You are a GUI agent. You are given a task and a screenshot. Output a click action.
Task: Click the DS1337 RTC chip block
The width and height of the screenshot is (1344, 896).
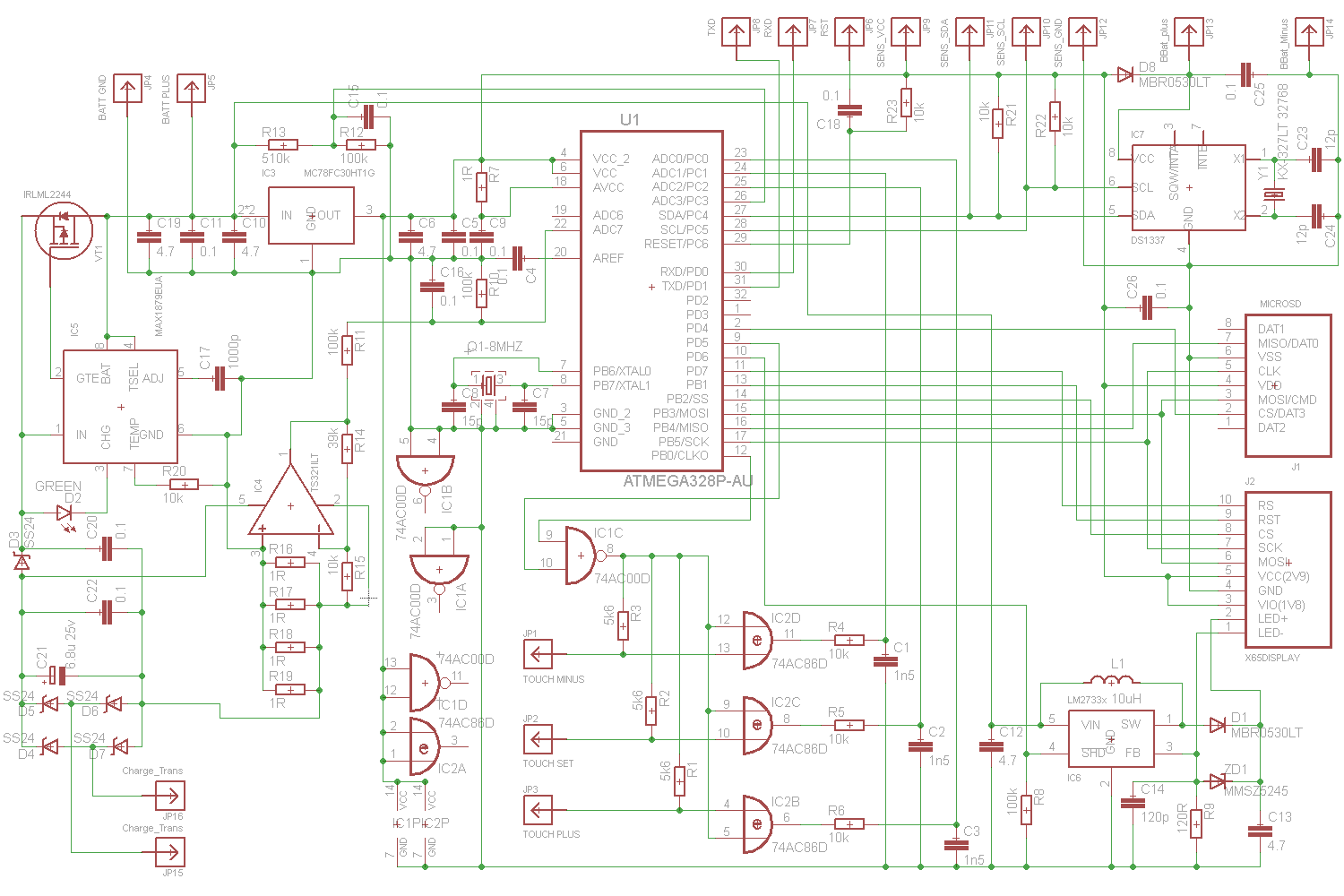(1189, 187)
